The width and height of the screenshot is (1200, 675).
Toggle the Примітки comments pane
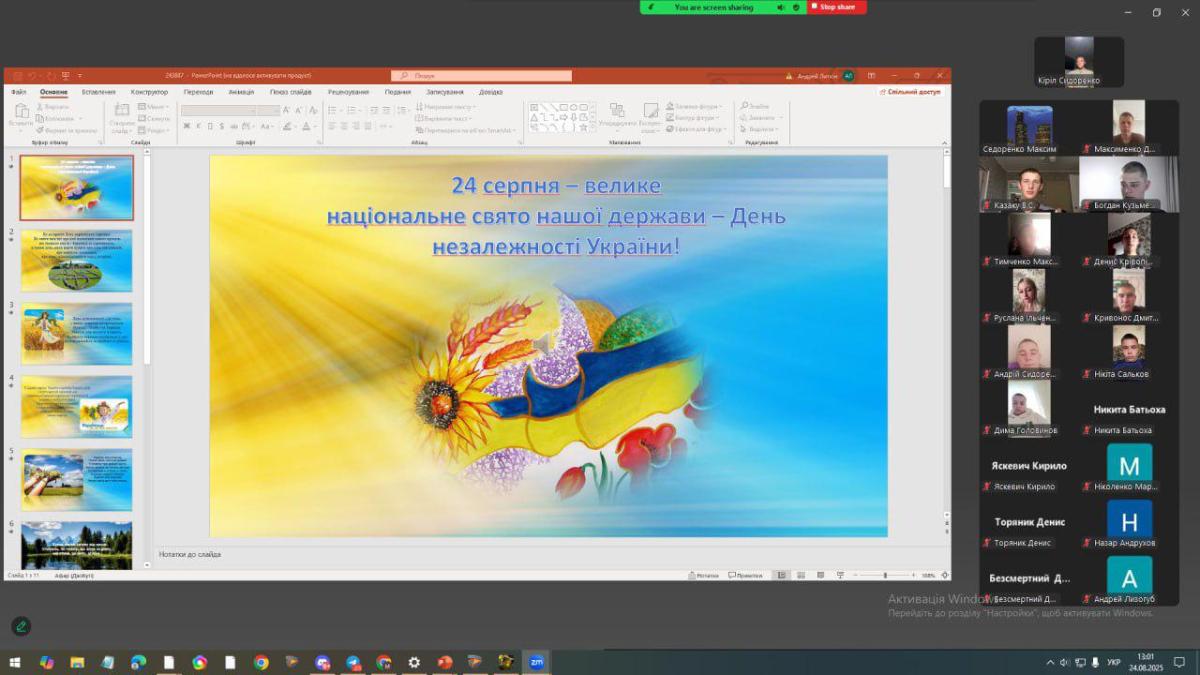(x=746, y=576)
